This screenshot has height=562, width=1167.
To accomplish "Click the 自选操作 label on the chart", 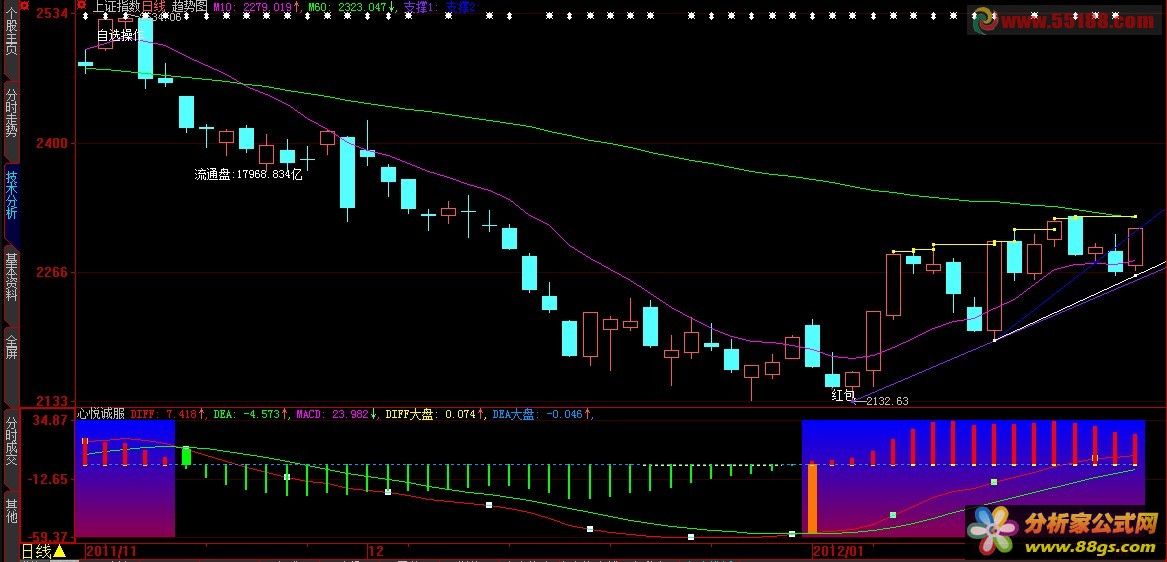I will 121,35.
